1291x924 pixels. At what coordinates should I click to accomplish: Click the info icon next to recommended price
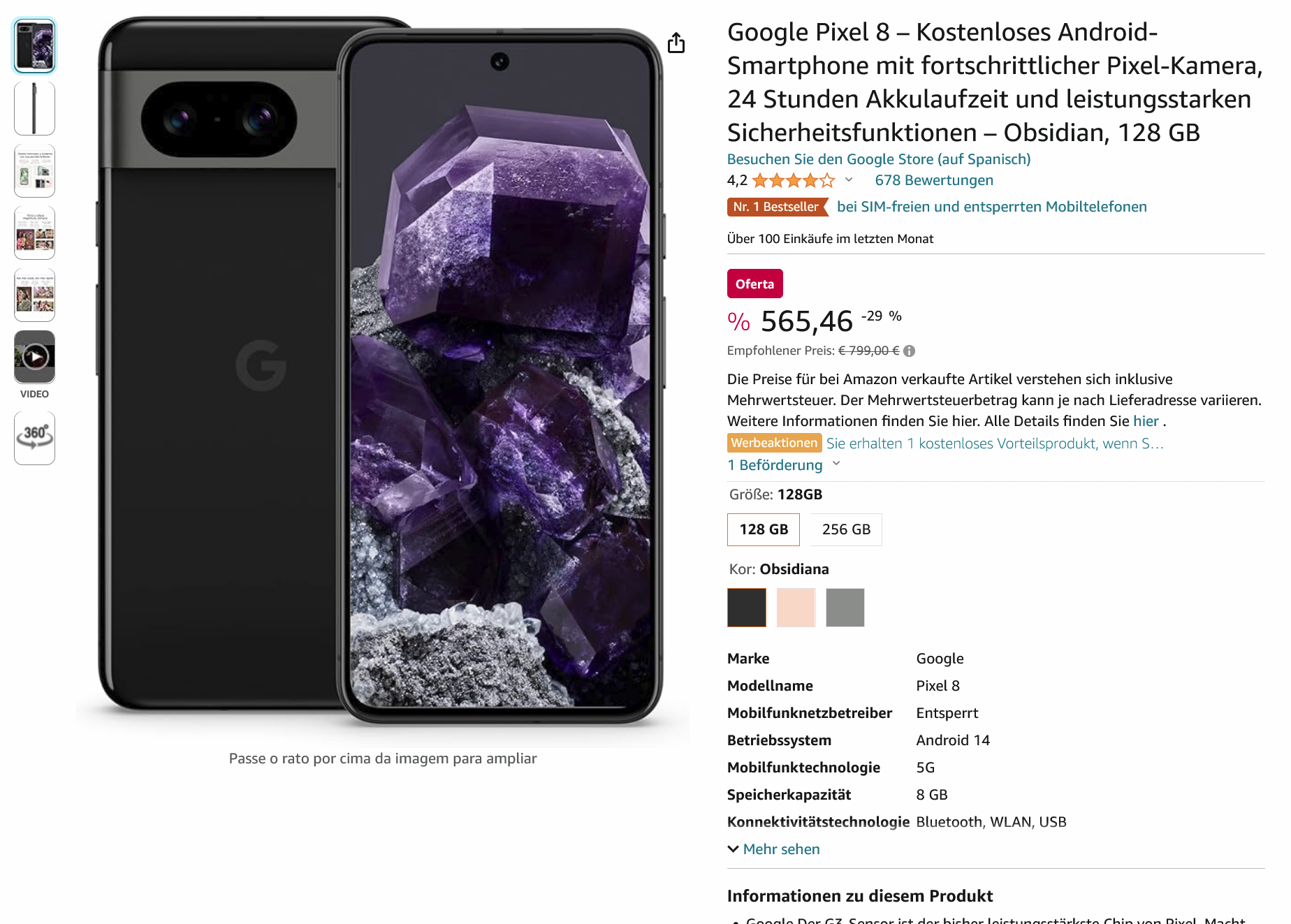(x=909, y=351)
